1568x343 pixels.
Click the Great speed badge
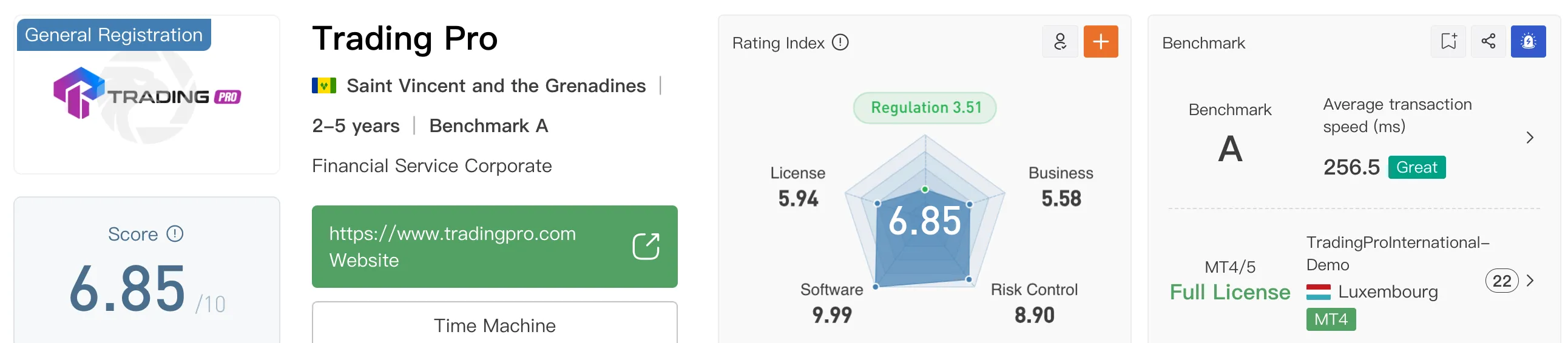(1416, 167)
